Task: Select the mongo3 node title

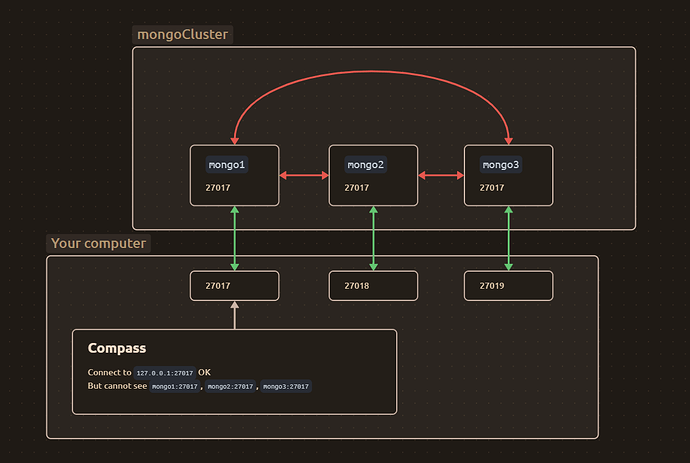Action: click(x=500, y=164)
